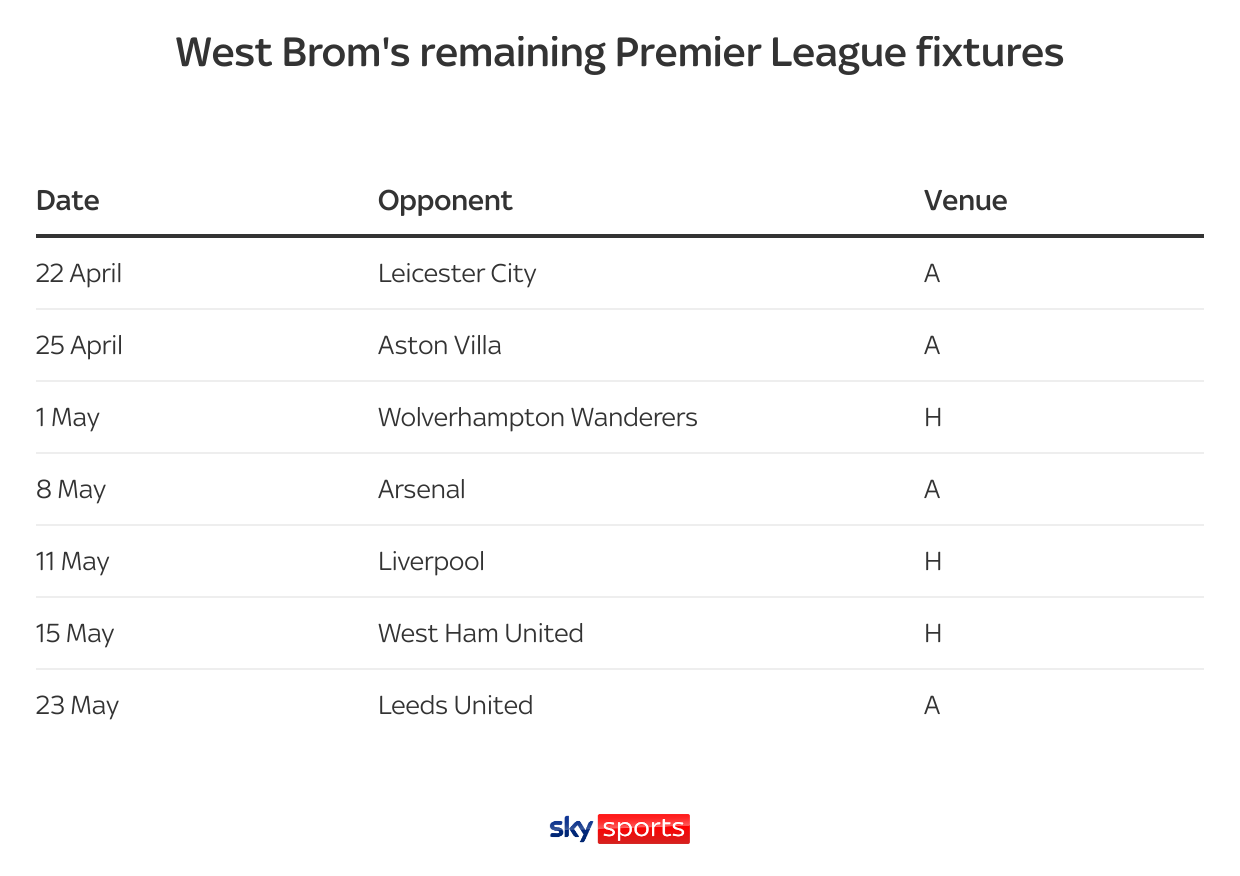1240x876 pixels.
Task: Select the Venue column header
Action: 965,200
